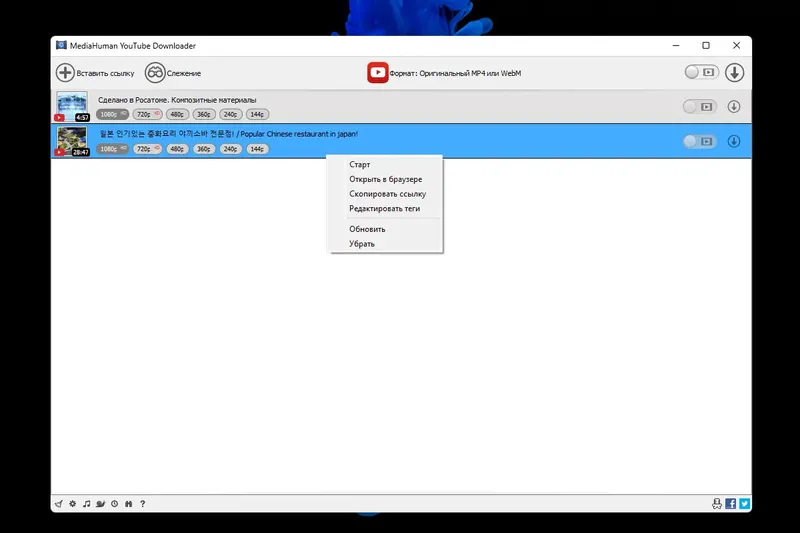The width and height of the screenshot is (800, 533).
Task: Click the Start all downloads arrow in toolbar
Action: [x=734, y=72]
